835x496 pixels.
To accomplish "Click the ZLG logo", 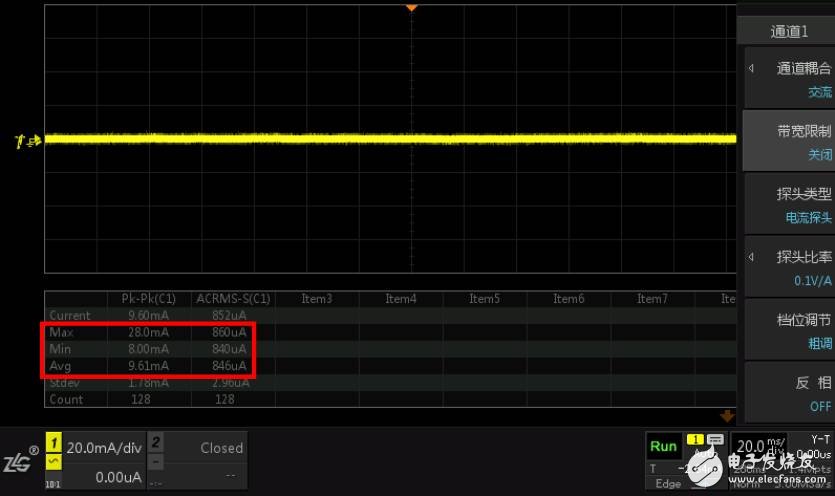I will (20, 462).
